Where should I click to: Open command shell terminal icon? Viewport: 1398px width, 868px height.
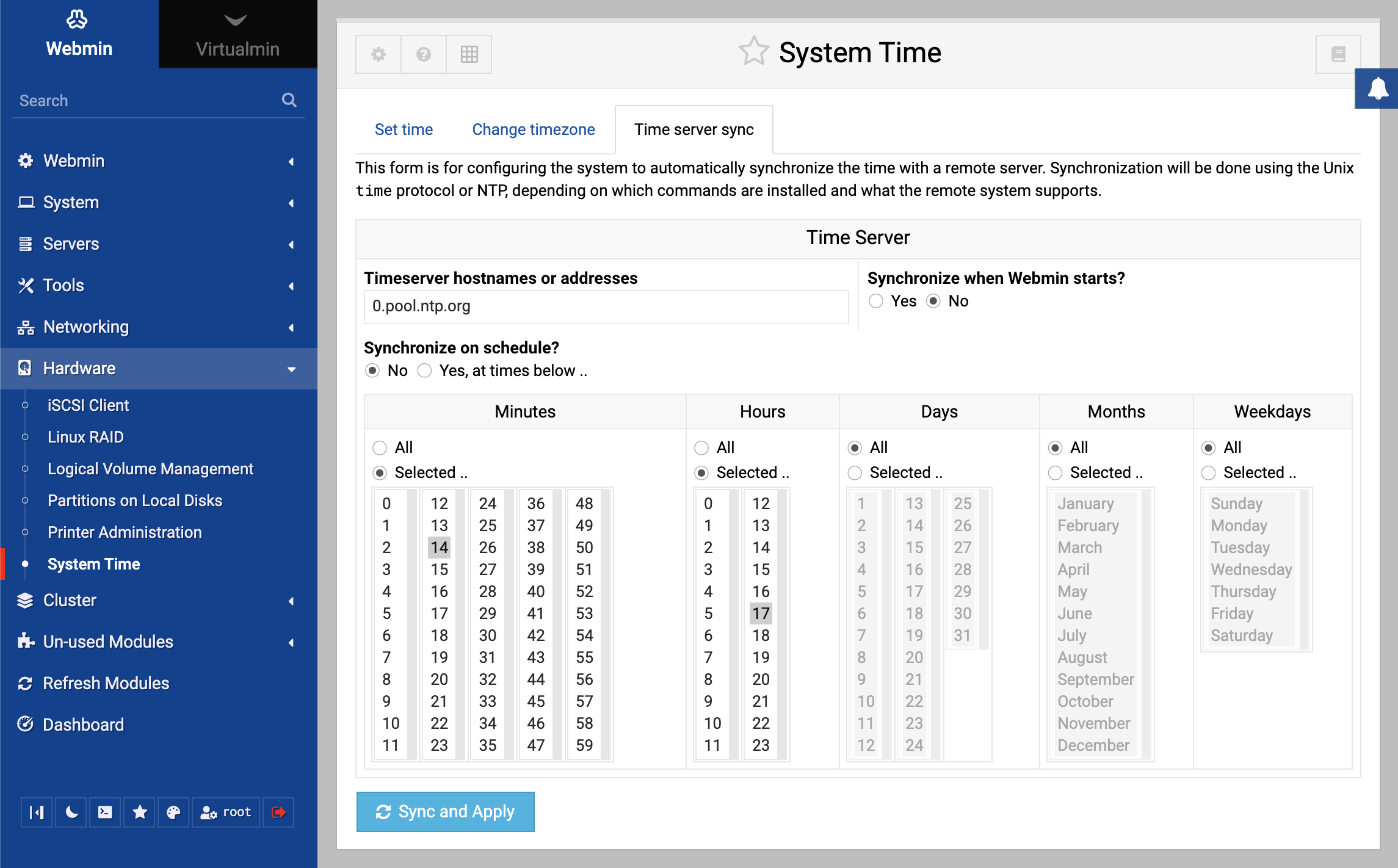tap(105, 812)
